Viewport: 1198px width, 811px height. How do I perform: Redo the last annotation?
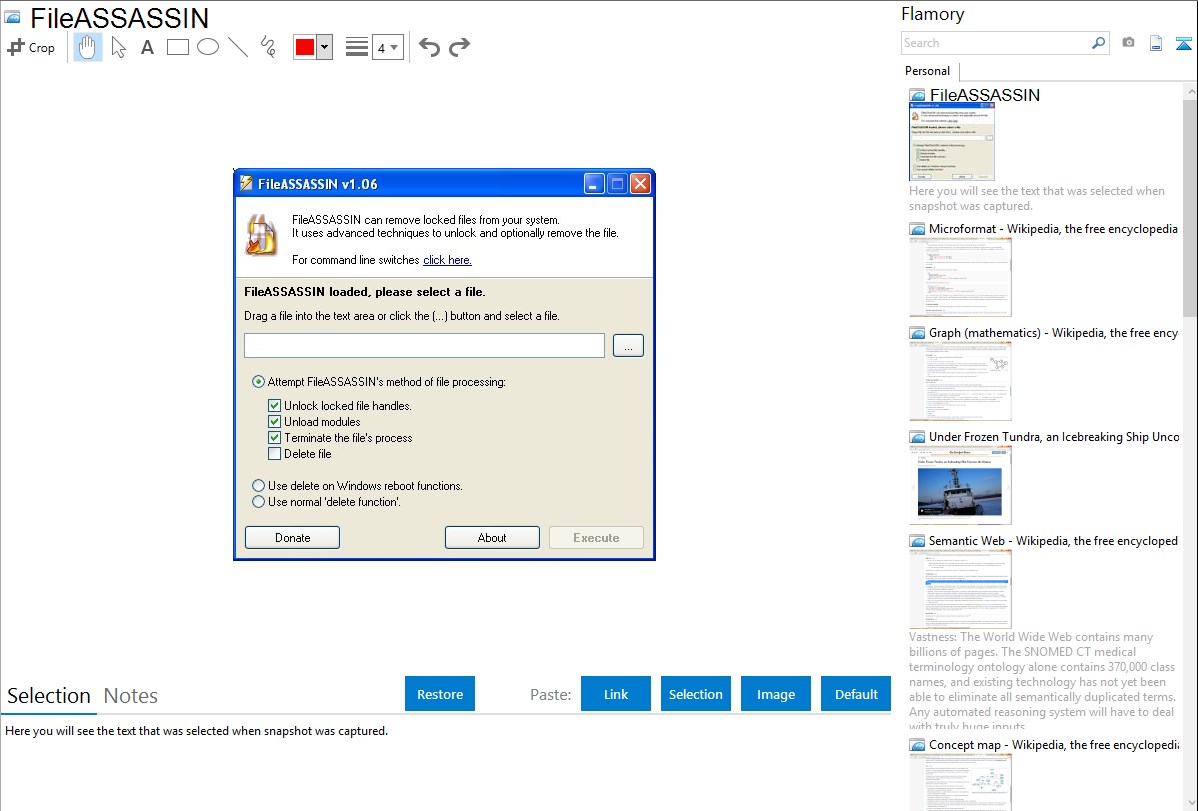pos(459,47)
